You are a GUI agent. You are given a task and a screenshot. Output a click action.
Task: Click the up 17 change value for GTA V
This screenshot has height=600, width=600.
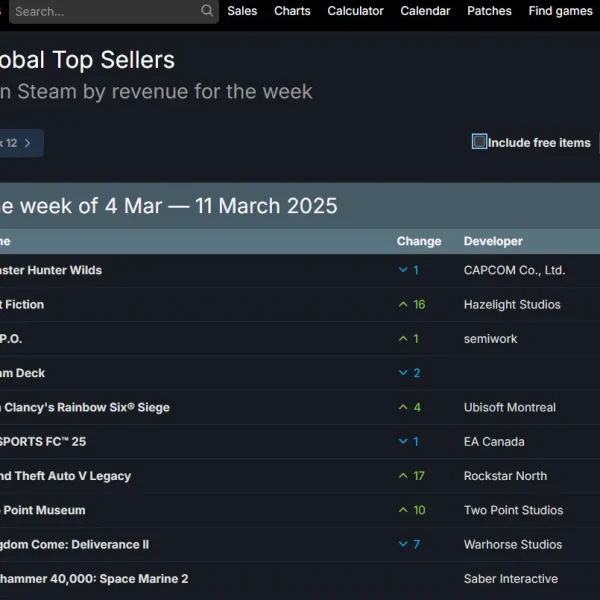coord(411,476)
